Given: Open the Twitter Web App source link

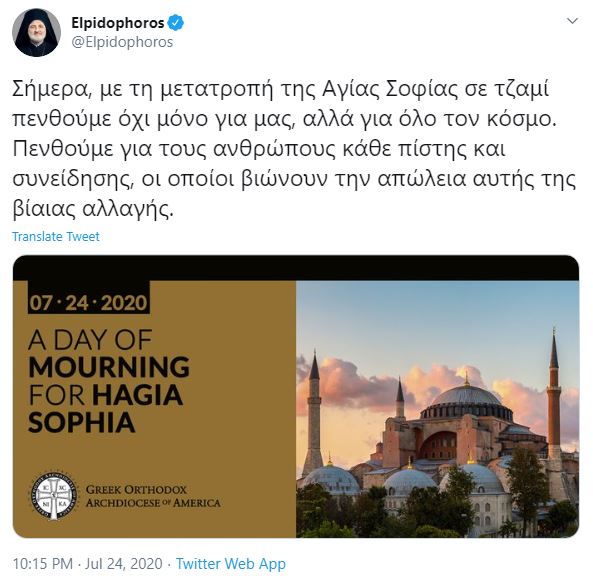Looking at the screenshot, I should tap(231, 564).
